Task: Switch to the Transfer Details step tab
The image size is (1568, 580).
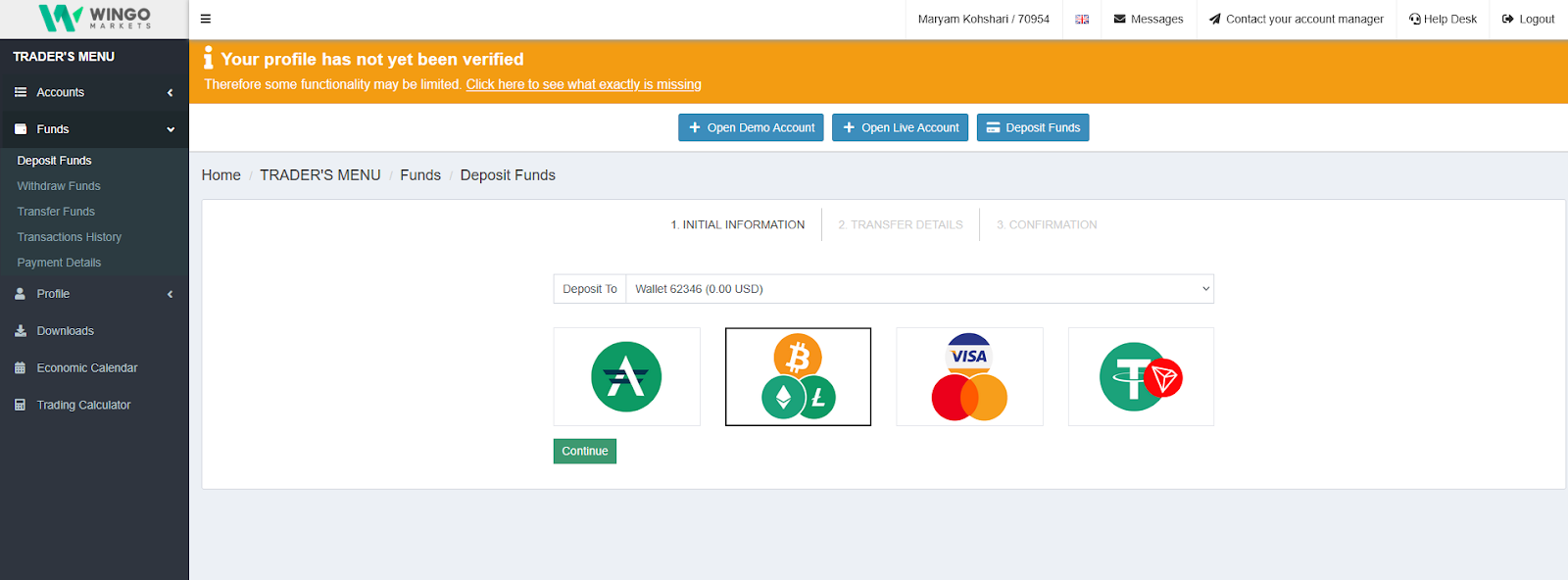Action: pyautogui.click(x=901, y=224)
